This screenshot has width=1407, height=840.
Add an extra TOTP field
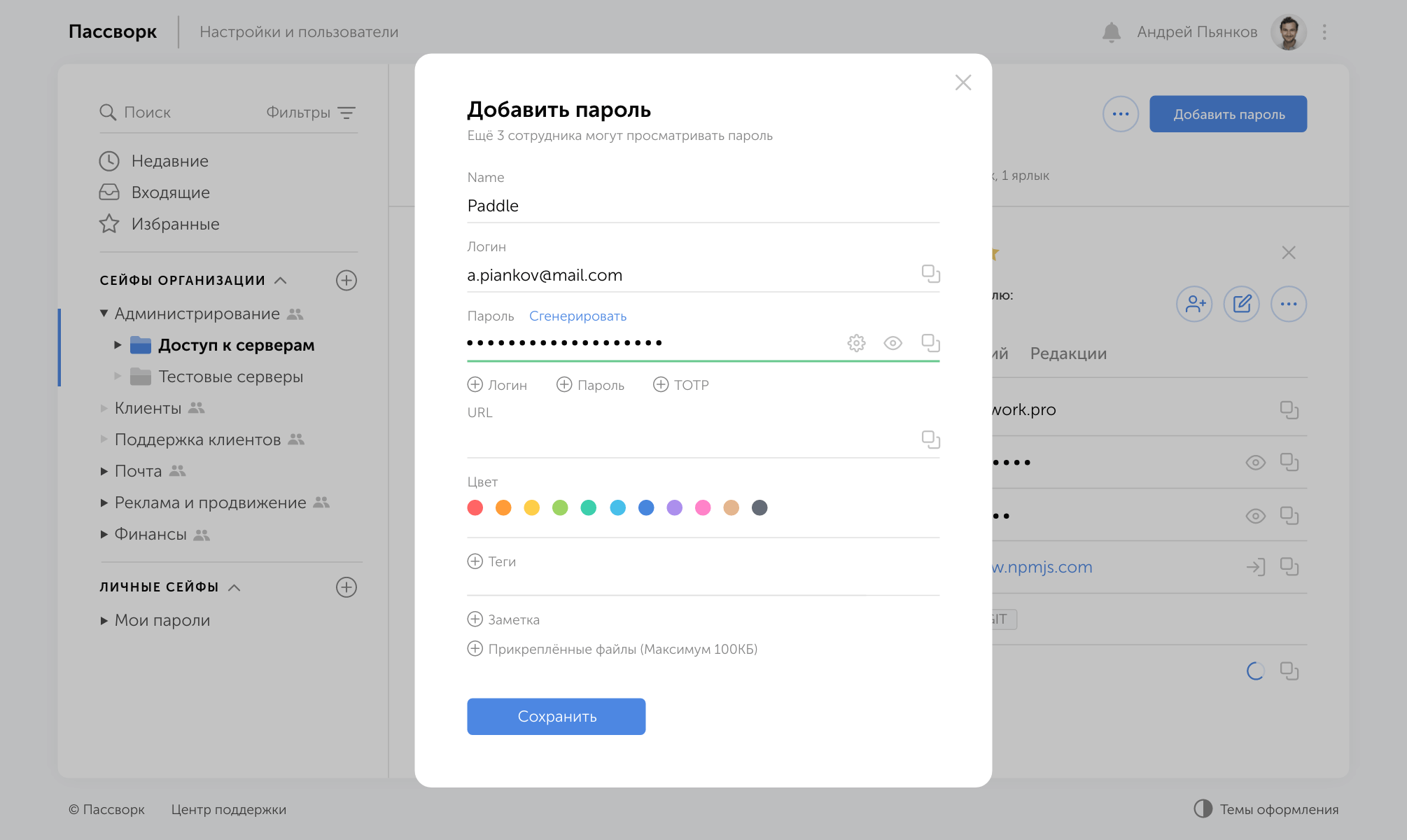(x=680, y=385)
